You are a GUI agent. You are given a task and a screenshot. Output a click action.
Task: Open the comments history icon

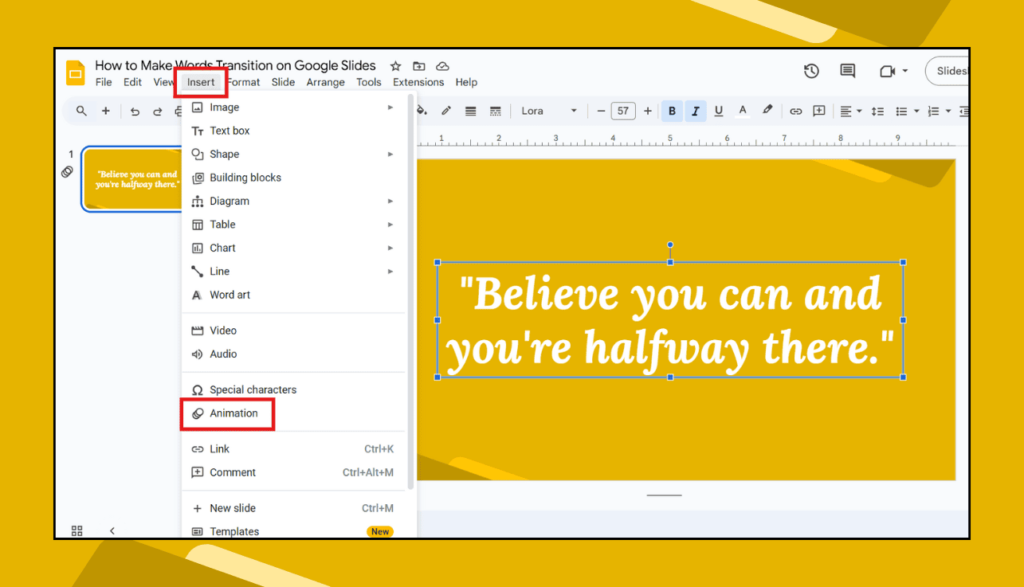click(847, 71)
